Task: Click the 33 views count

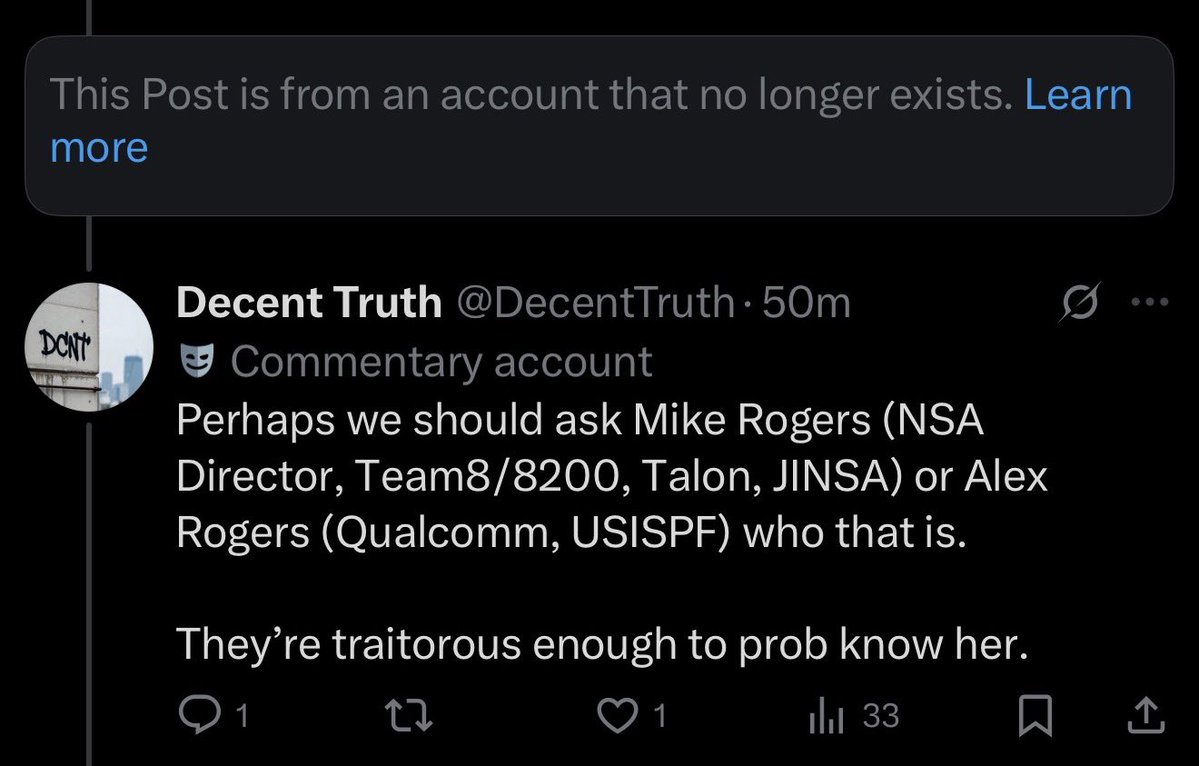Action: 881,716
